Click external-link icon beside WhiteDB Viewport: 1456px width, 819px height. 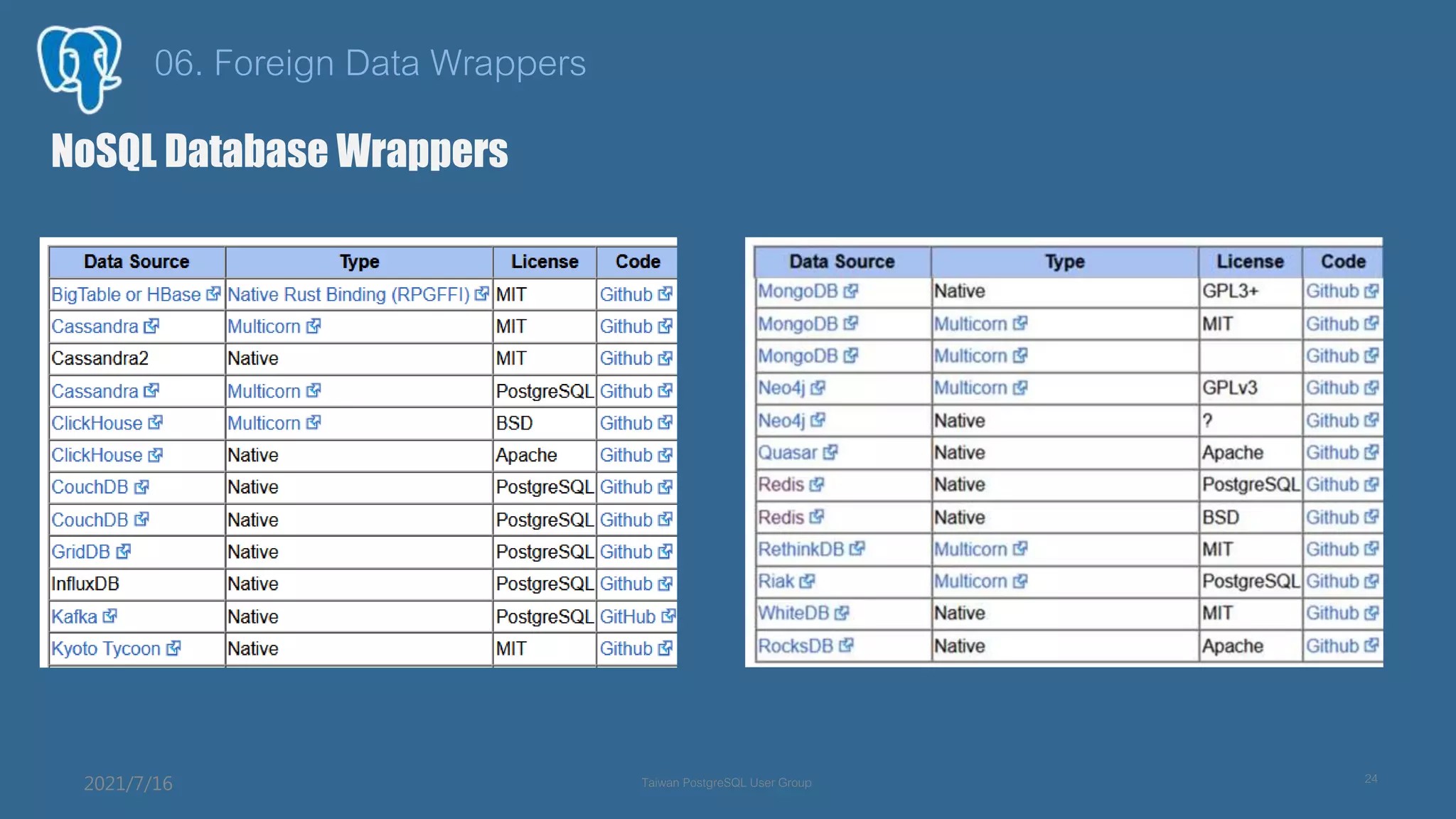[x=842, y=613]
